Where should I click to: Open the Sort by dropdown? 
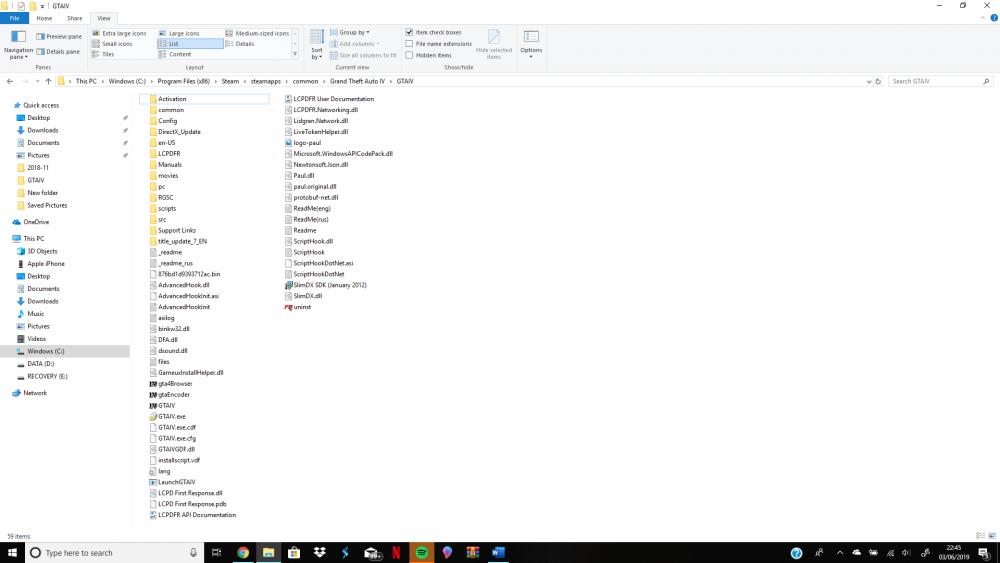point(317,45)
